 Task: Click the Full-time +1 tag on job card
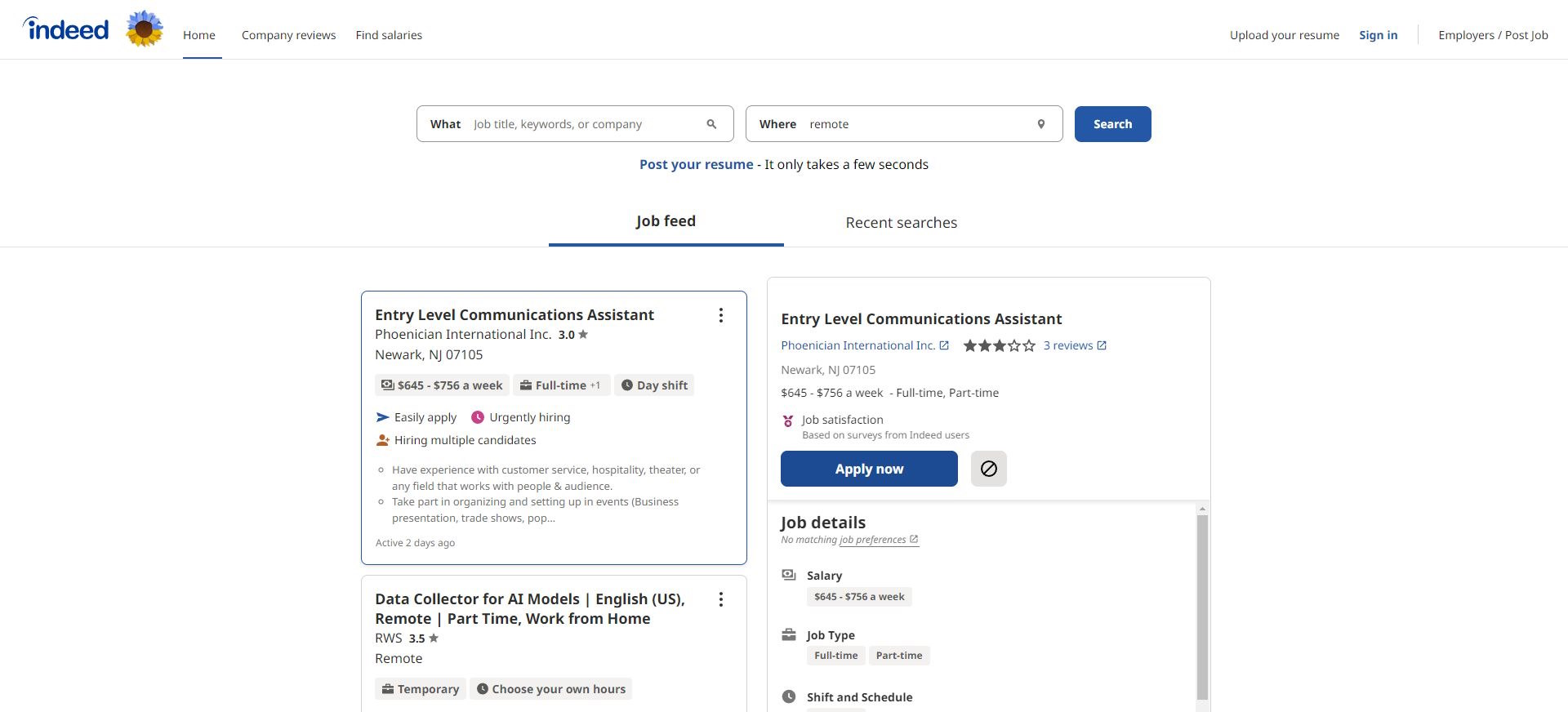(562, 385)
